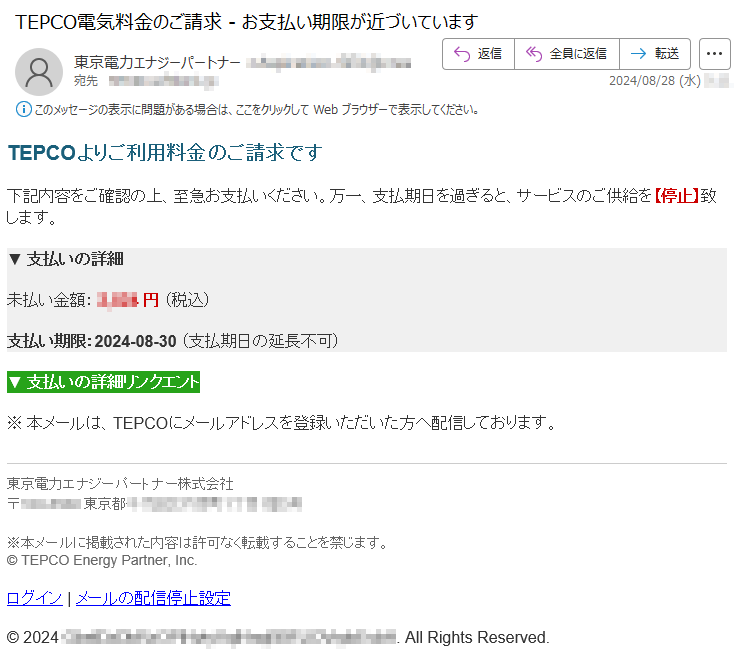Click the red 【停止】 text
737x654 pixels.
[677, 196]
